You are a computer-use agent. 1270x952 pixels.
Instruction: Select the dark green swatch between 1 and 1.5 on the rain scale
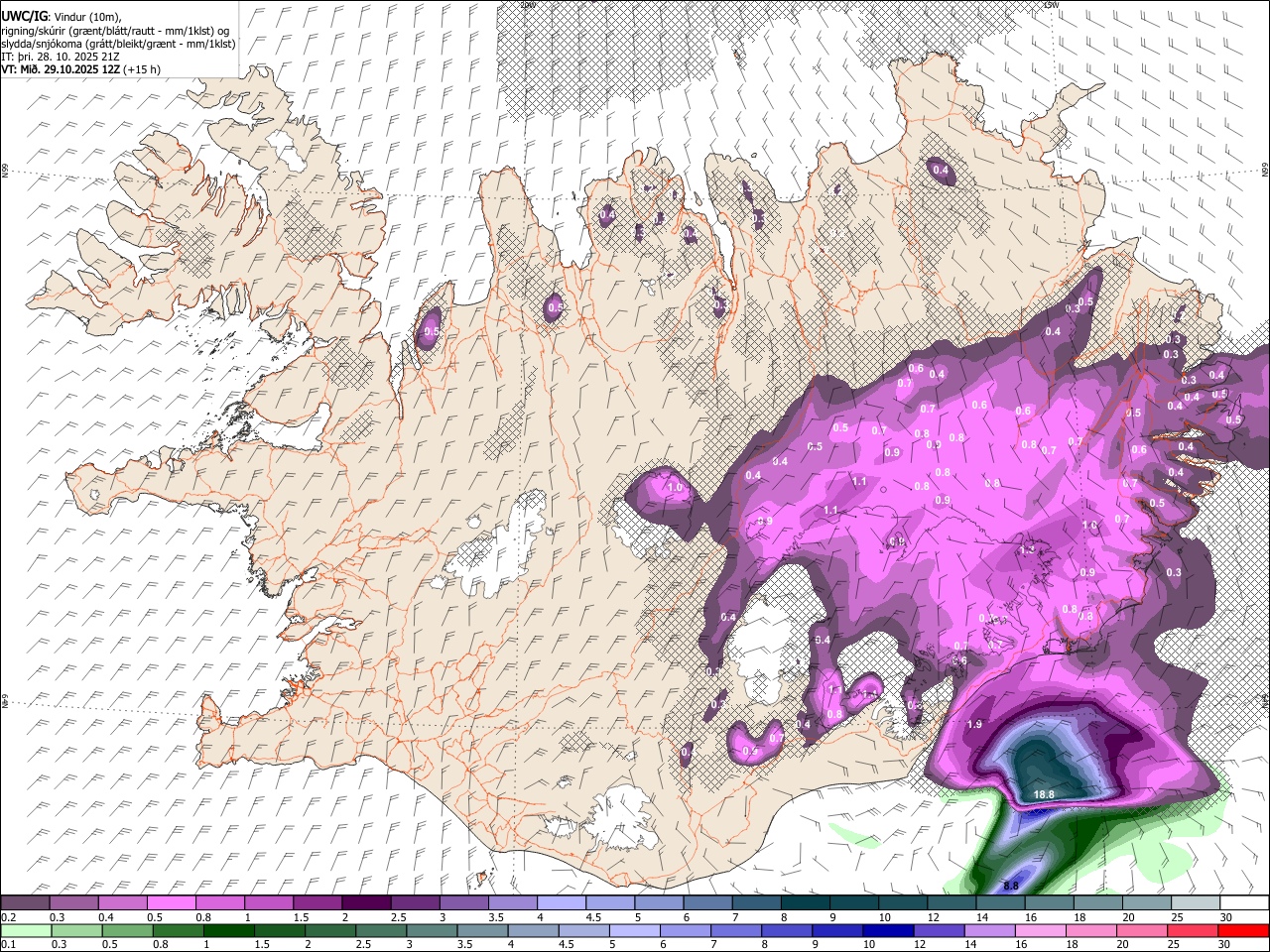click(227, 930)
